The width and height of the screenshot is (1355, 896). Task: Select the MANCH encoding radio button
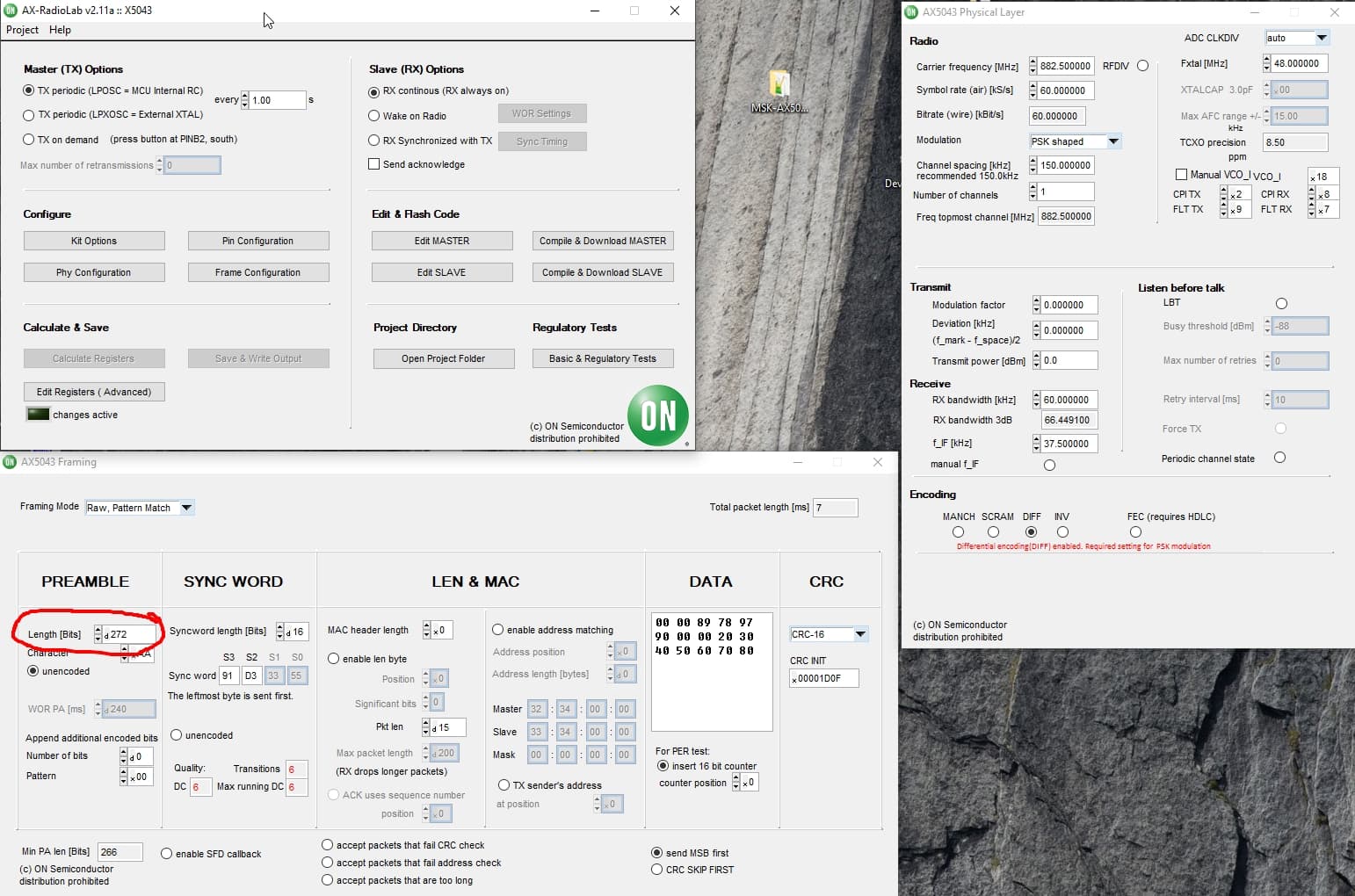point(958,532)
